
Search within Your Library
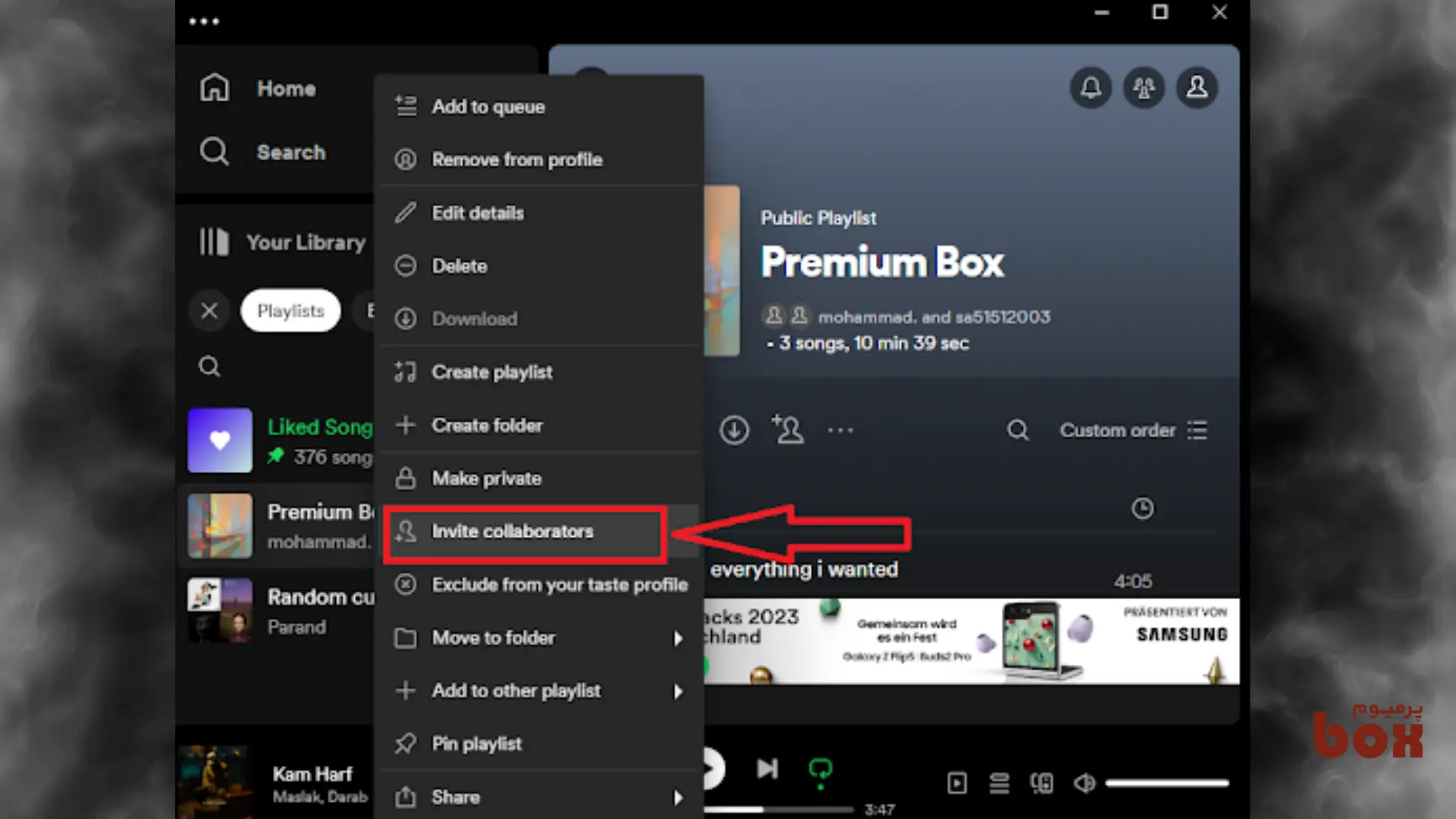click(x=209, y=367)
